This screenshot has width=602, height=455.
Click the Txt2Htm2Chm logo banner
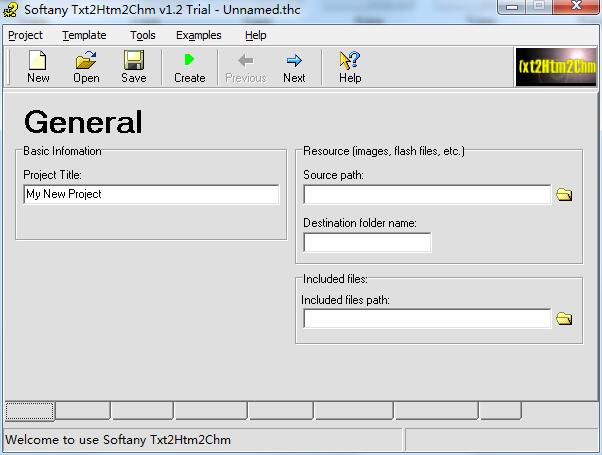point(556,67)
